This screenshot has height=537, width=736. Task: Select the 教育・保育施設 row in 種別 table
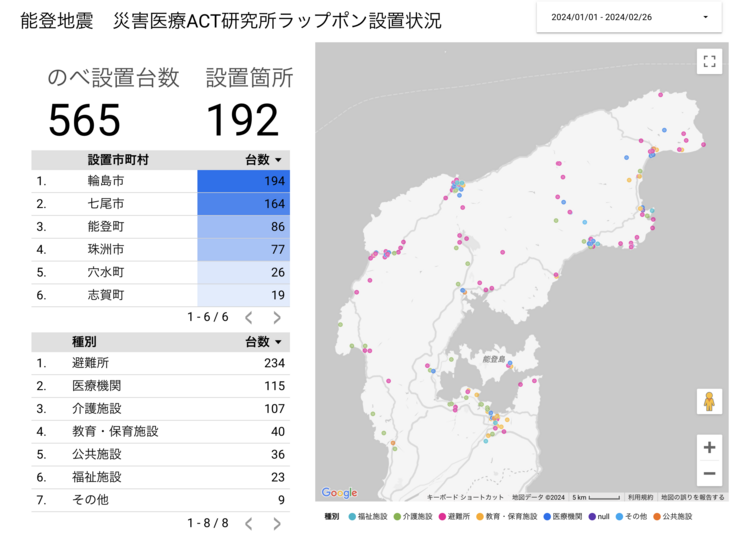point(161,431)
